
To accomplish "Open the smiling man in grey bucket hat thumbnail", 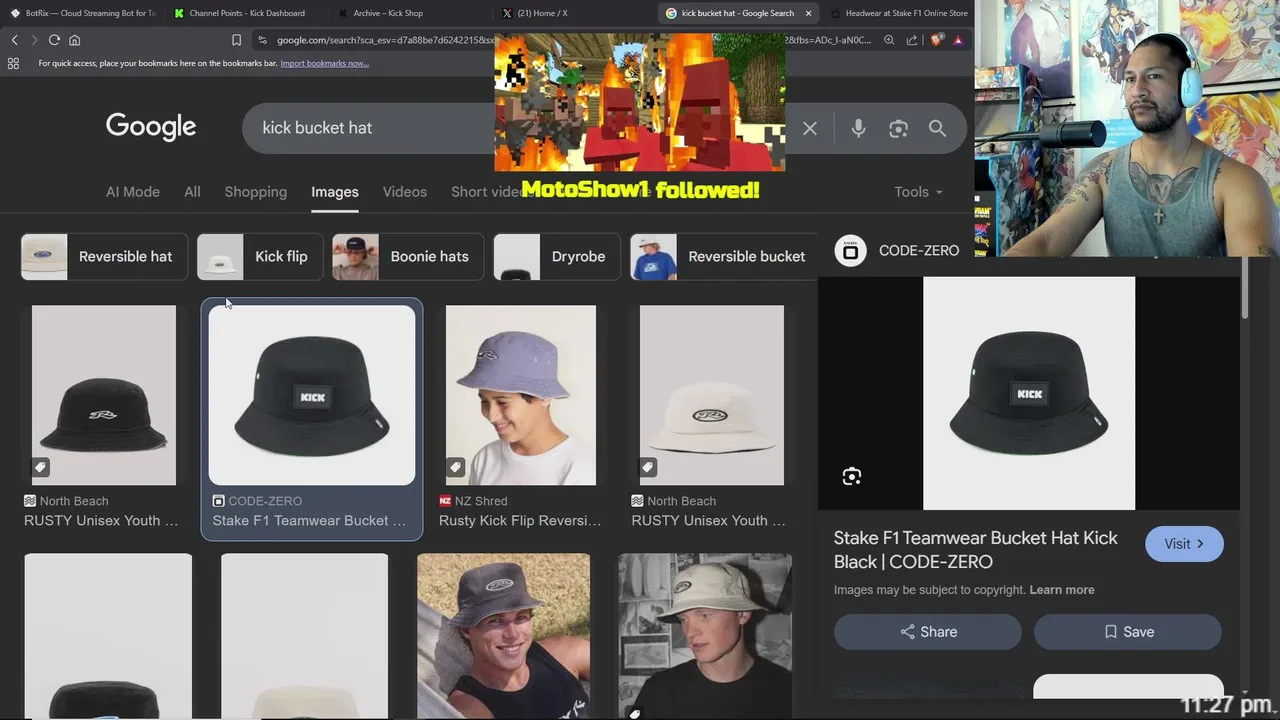I will tap(504, 636).
